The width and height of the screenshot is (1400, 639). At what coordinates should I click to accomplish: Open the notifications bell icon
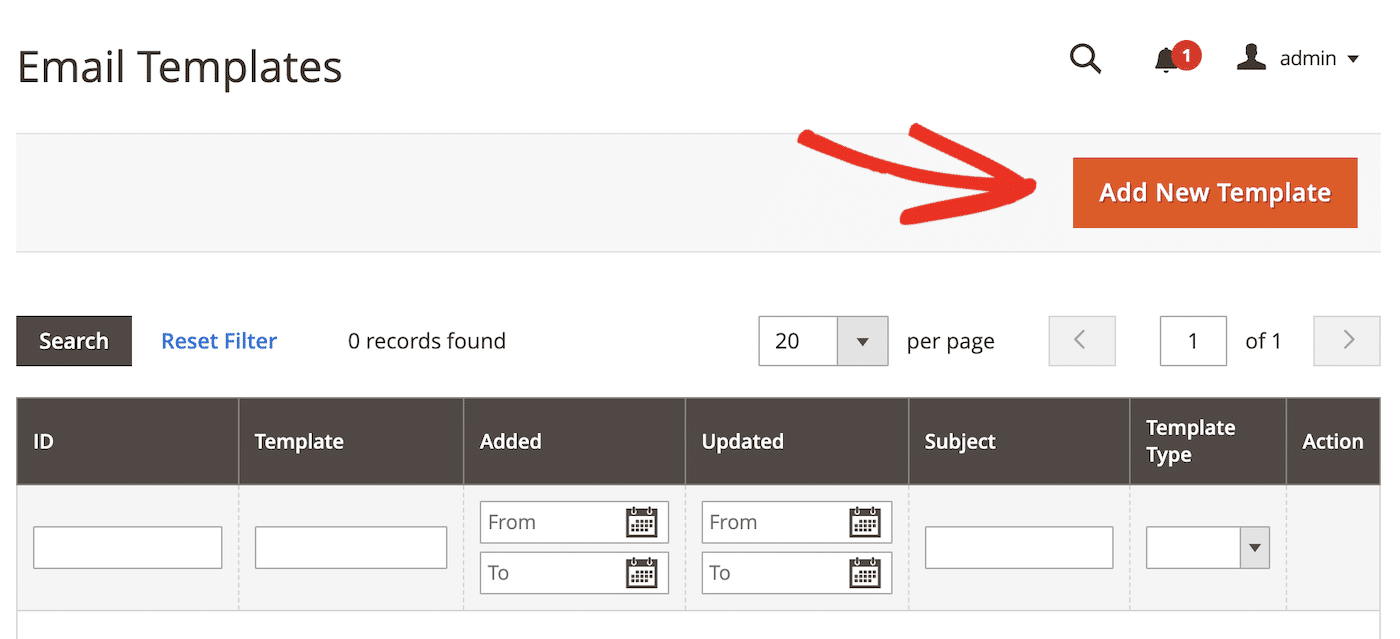[x=1167, y=60]
